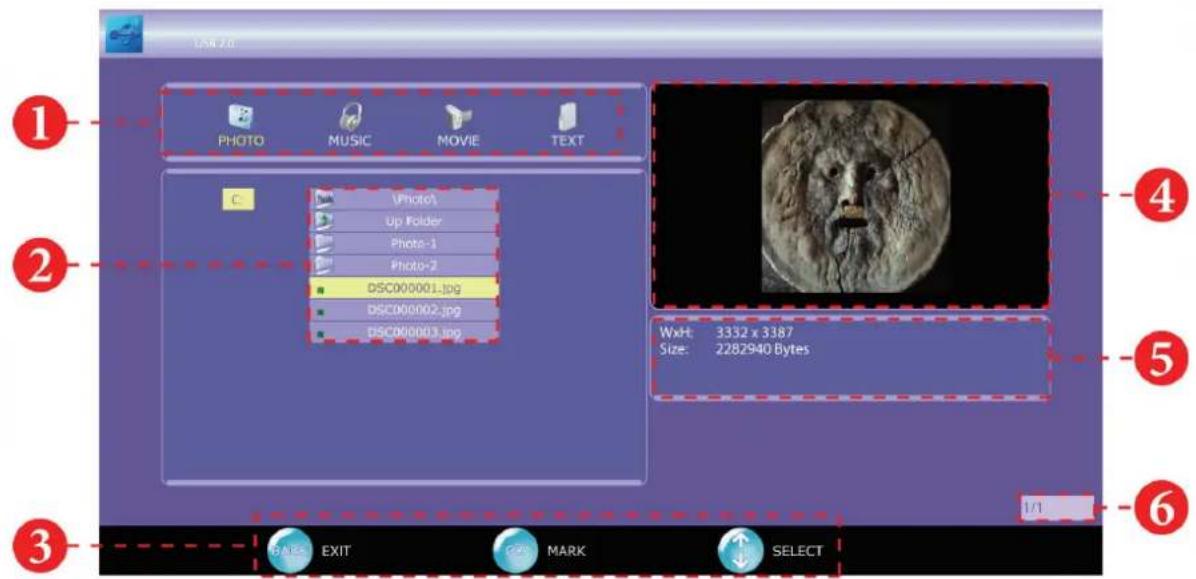The height and width of the screenshot is (579, 1196).
Task: Click the 1/1 page indicator
Action: point(1056,507)
